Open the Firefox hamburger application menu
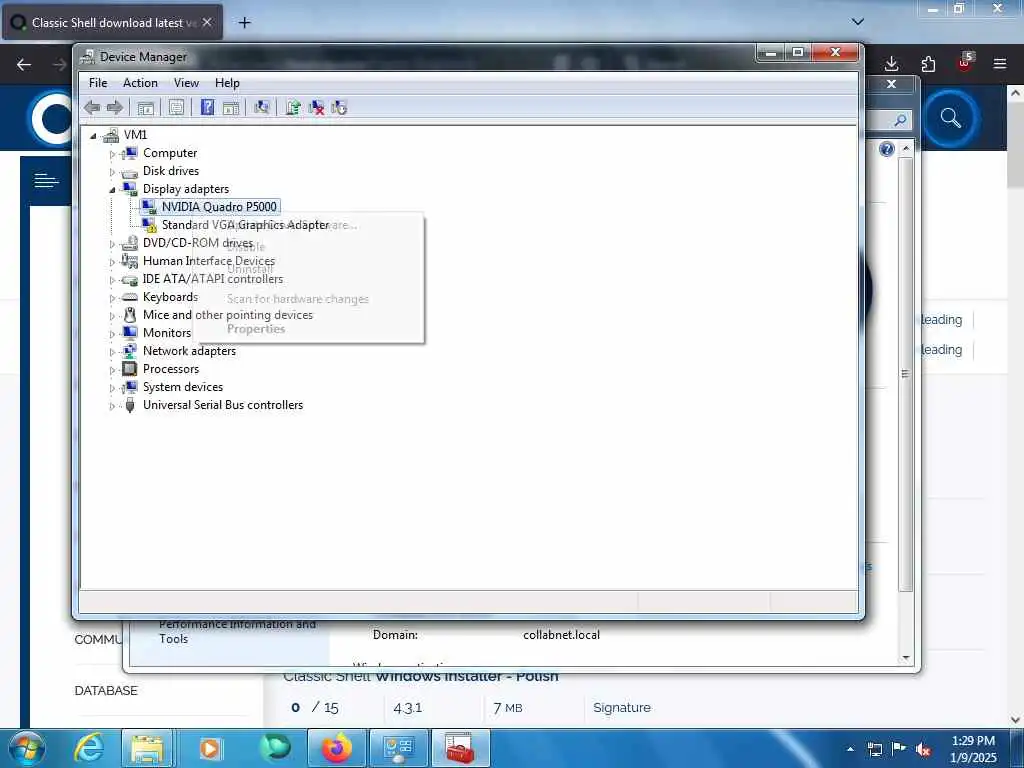 tap(1000, 64)
